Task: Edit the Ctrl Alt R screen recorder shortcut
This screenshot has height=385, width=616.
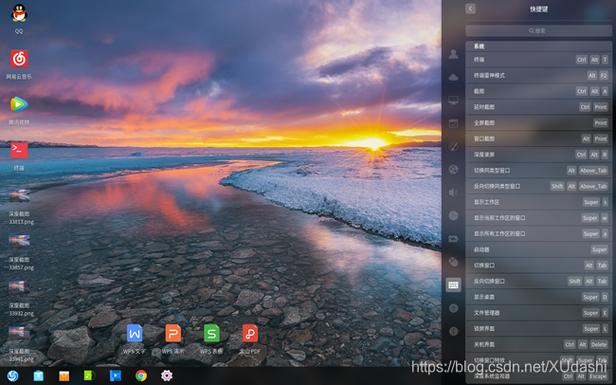Action: pos(539,154)
